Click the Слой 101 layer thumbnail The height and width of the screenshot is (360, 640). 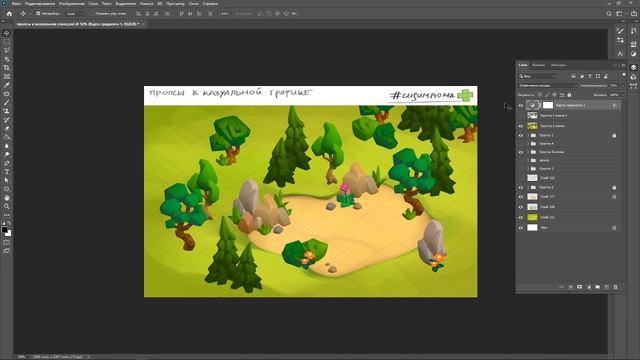(x=532, y=218)
